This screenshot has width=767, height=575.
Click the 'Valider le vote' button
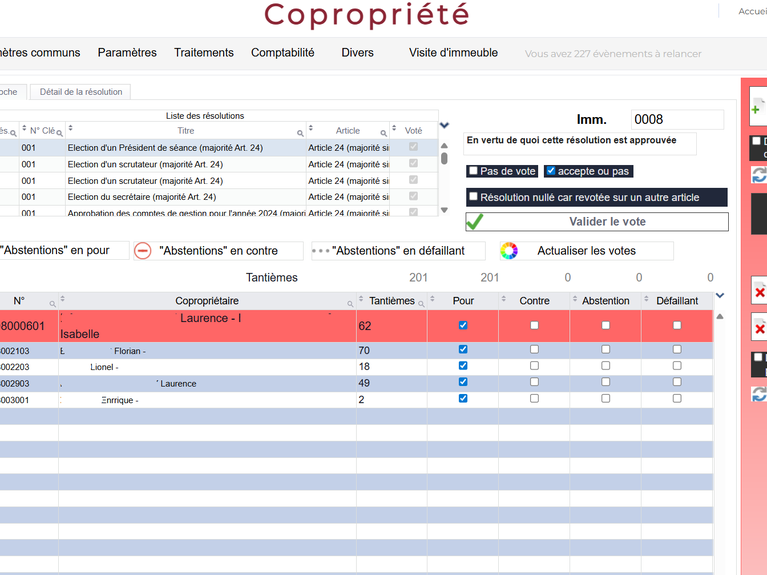597,222
